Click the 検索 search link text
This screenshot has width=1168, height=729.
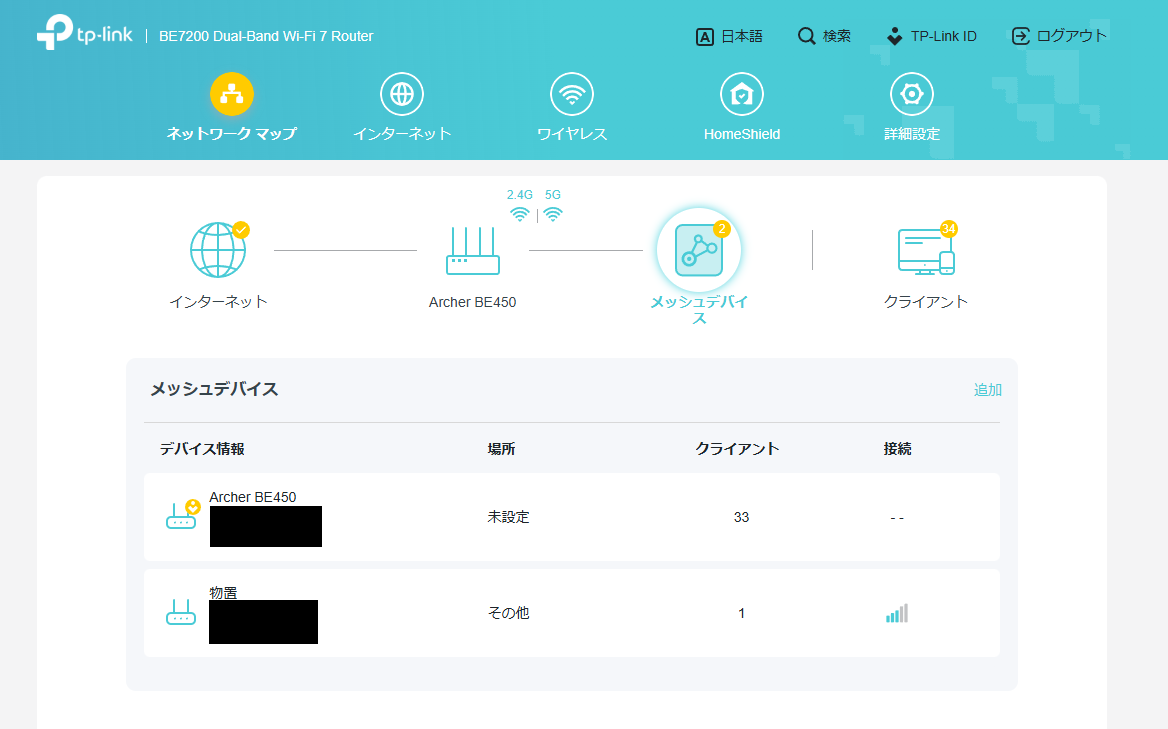point(837,36)
